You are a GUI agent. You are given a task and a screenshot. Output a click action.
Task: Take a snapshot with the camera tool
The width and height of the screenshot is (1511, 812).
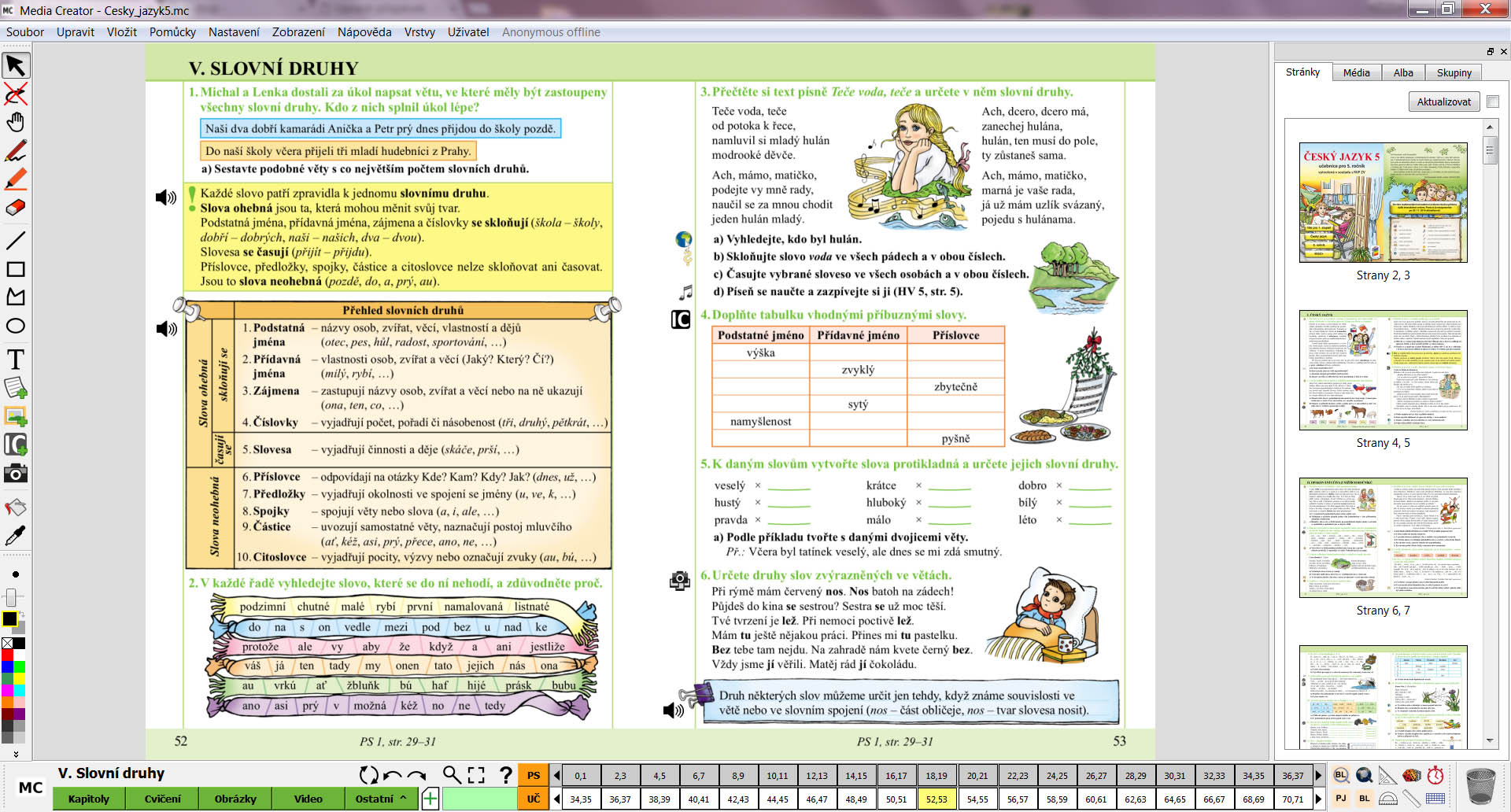[x=16, y=473]
